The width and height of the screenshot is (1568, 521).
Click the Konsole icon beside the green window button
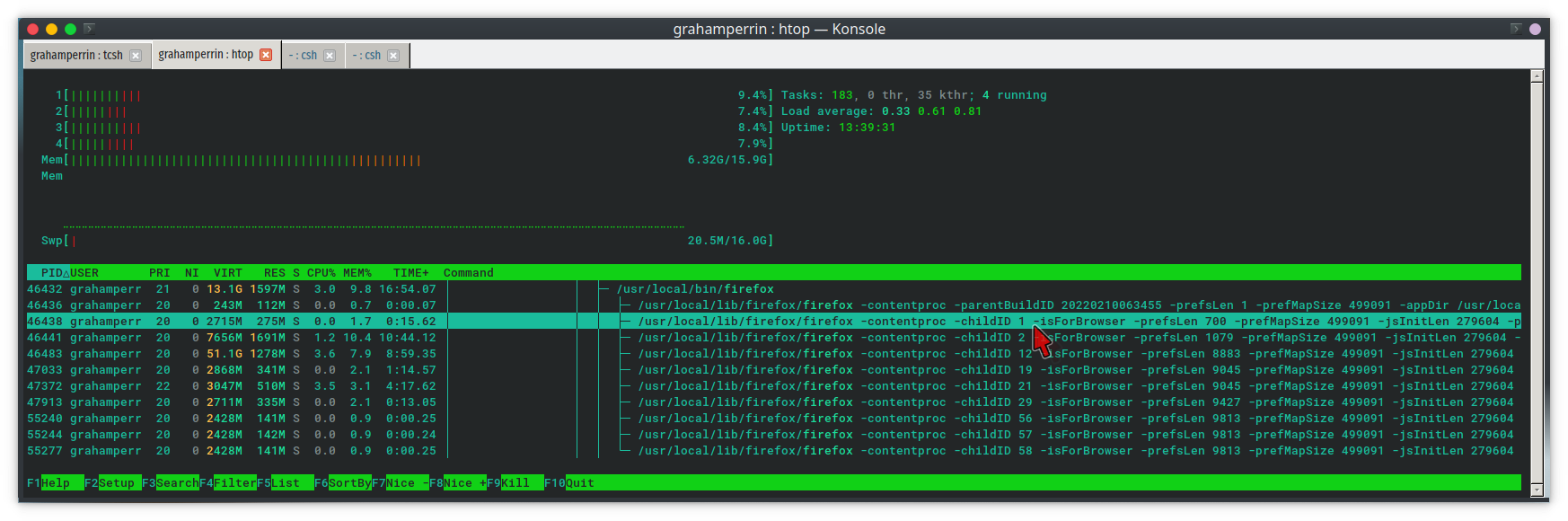click(x=89, y=29)
